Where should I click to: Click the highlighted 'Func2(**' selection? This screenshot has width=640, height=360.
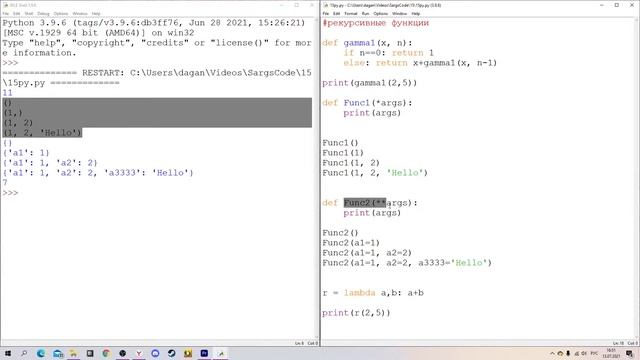coord(364,203)
